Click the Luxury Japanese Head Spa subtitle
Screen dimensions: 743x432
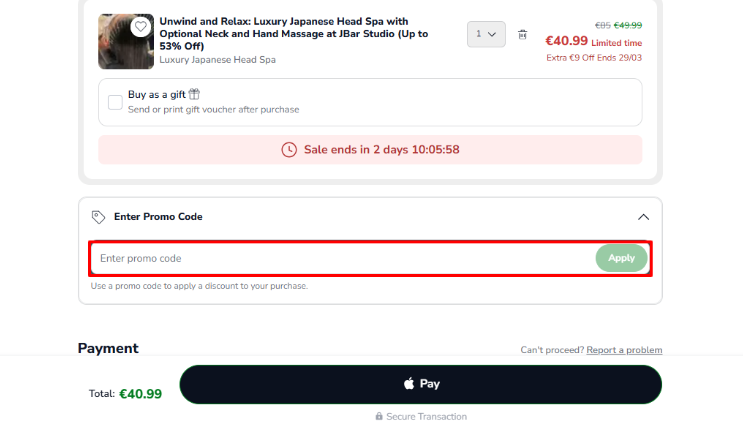click(x=217, y=60)
